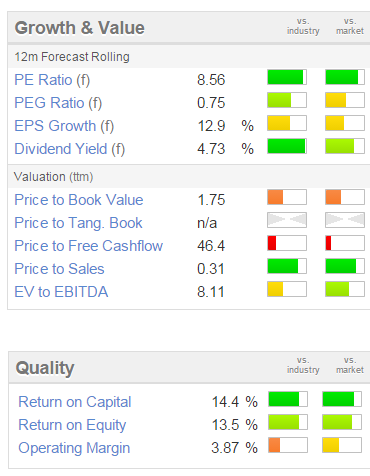
Task: Click PE Ratio vs. industry green bar
Action: point(287,77)
